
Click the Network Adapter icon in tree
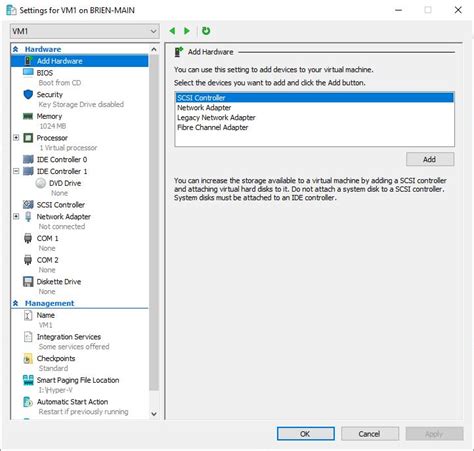coord(28,216)
